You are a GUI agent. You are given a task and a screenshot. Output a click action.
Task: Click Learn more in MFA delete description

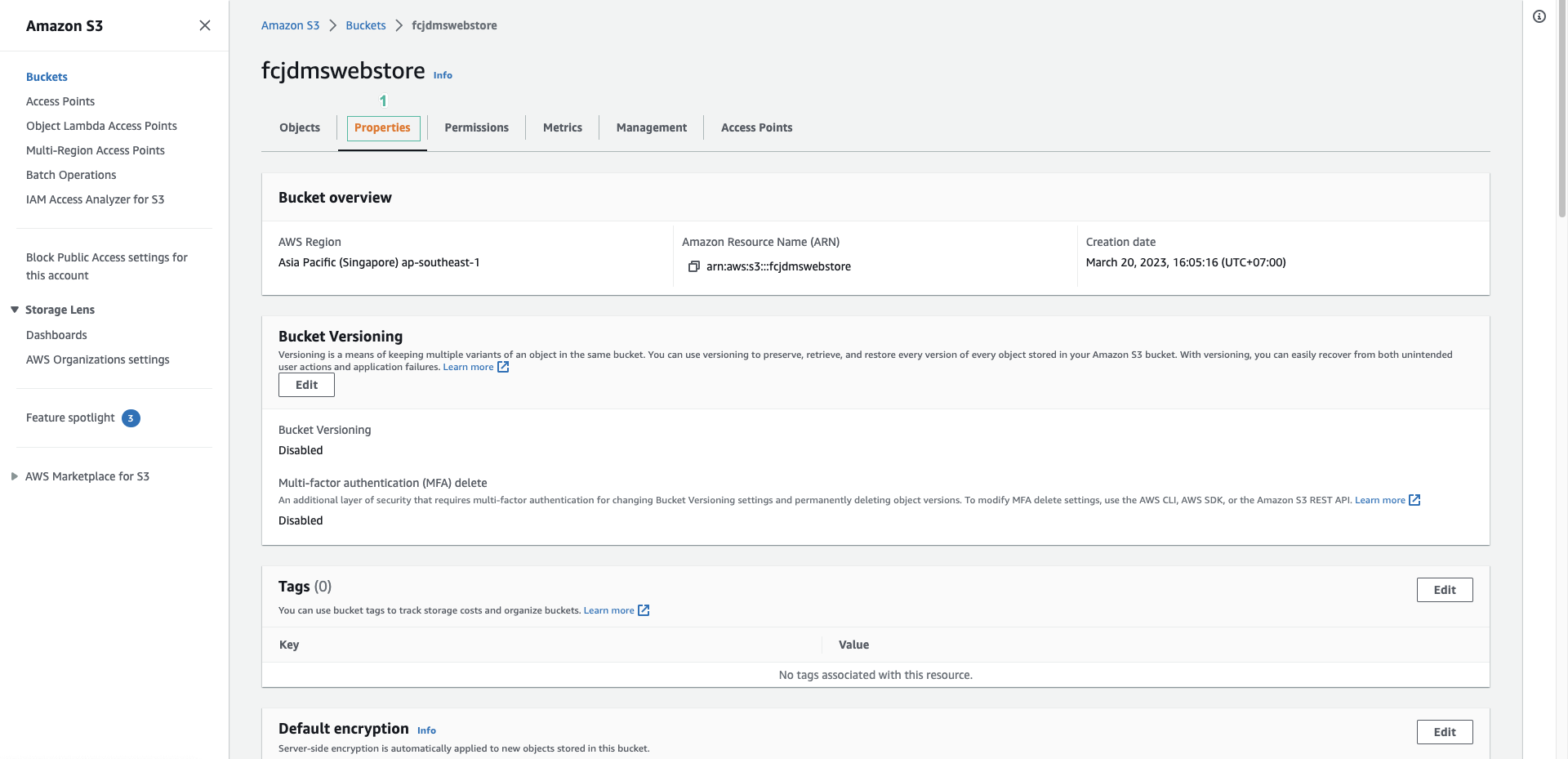(1380, 500)
